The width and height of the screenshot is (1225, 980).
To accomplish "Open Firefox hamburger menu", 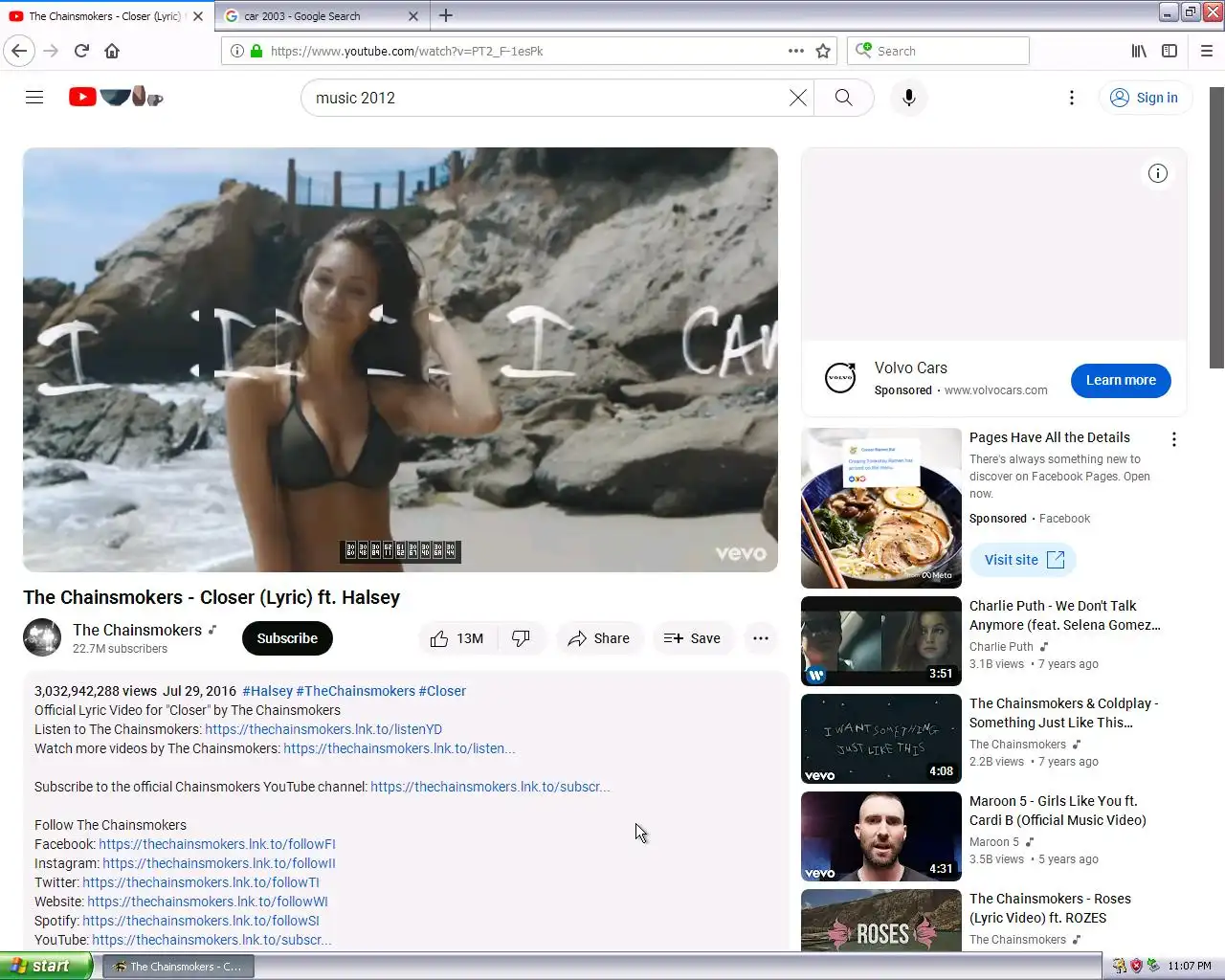I will coord(1207,51).
